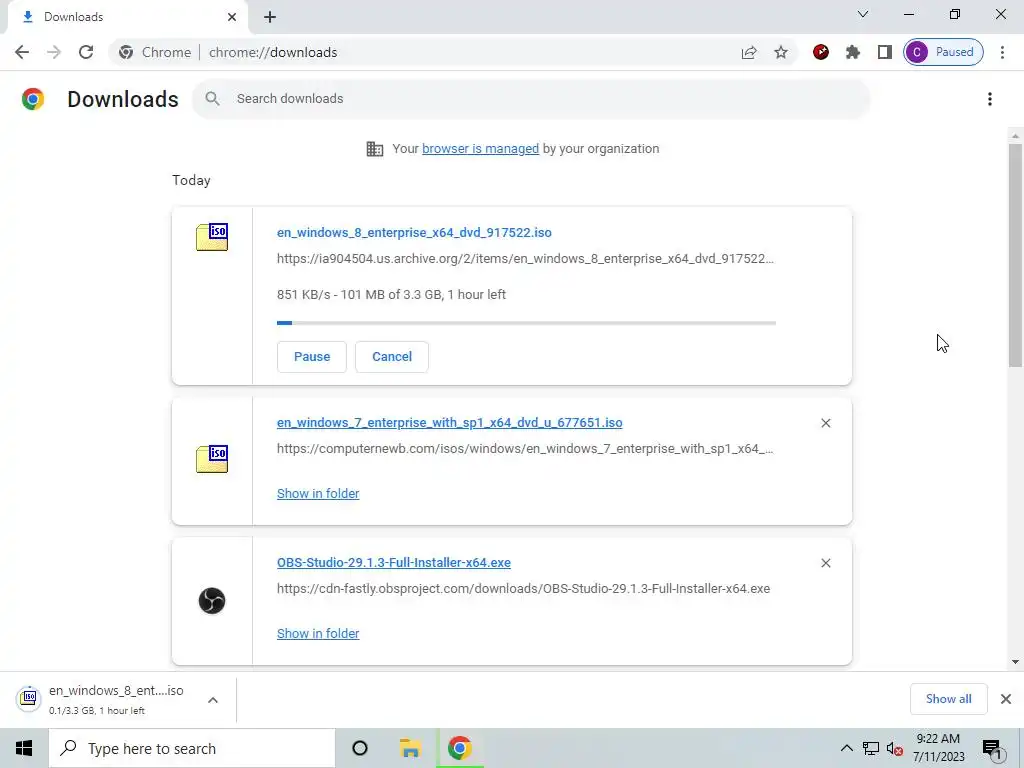Viewport: 1024px width, 768px height.
Task: Click the Chrome taskbar icon
Action: [460, 748]
